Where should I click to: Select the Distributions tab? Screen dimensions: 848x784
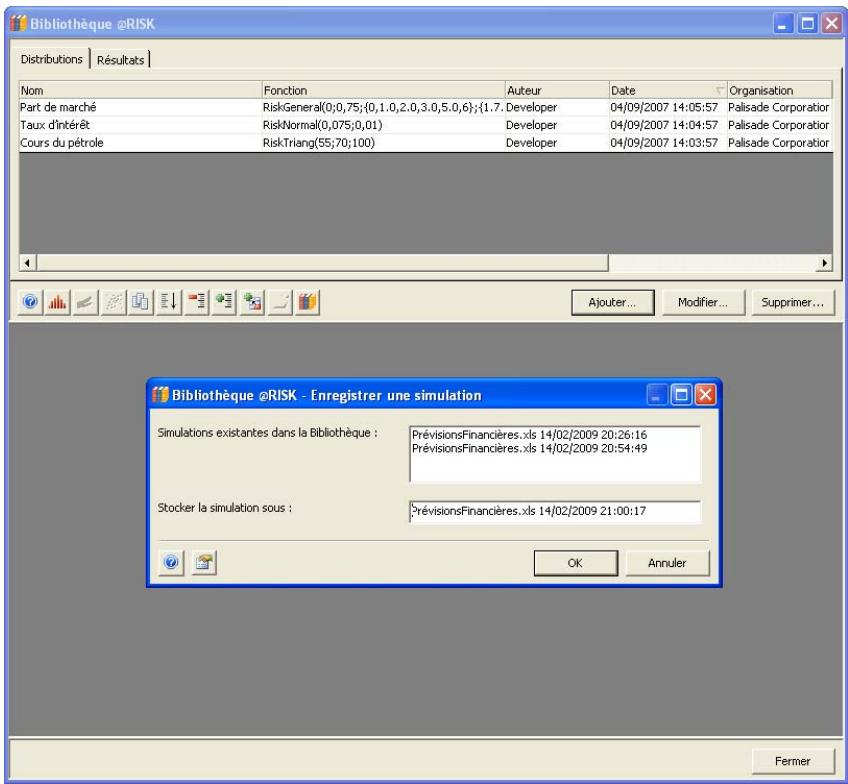click(x=53, y=60)
